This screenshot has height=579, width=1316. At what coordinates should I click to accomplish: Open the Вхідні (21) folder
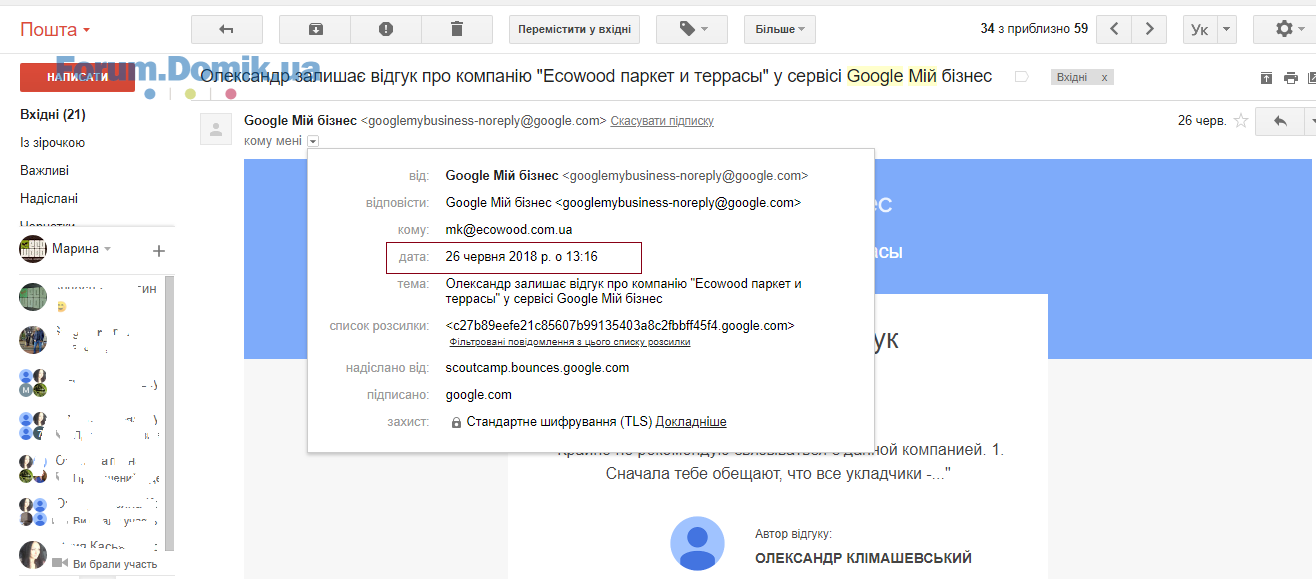tap(53, 115)
